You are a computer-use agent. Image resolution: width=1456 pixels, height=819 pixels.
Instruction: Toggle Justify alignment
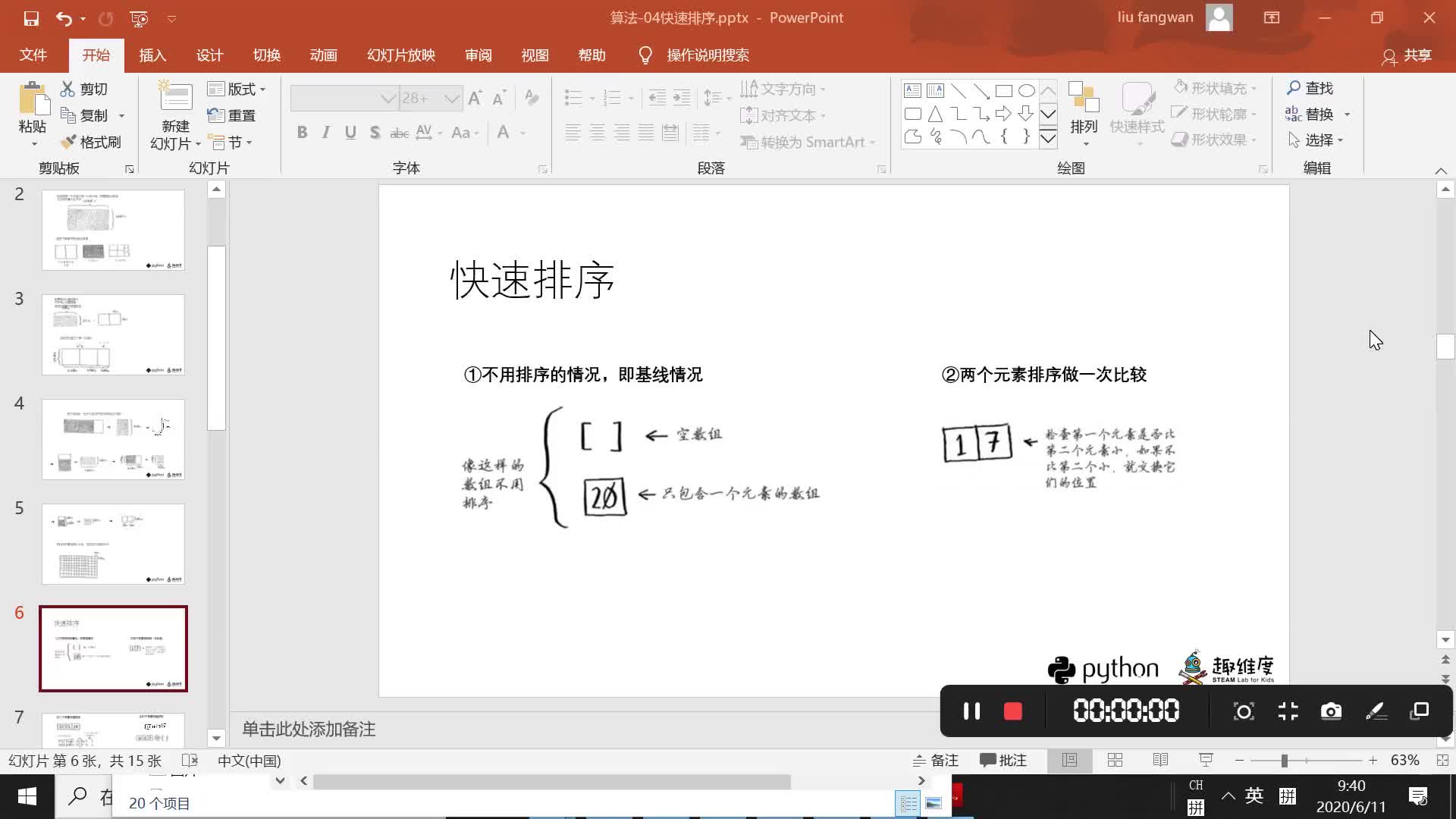pyautogui.click(x=646, y=133)
